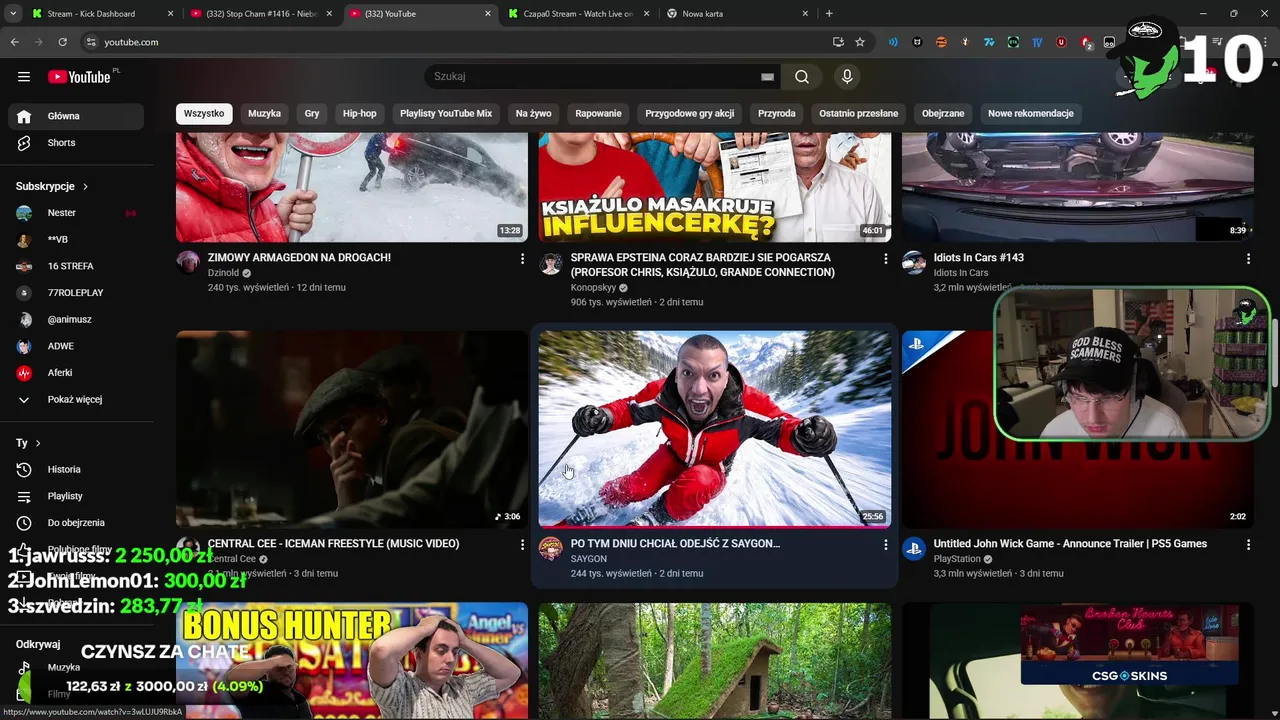1280x720 pixels.
Task: Play the skier PO TYM DNIU thumbnail
Action: click(x=715, y=429)
